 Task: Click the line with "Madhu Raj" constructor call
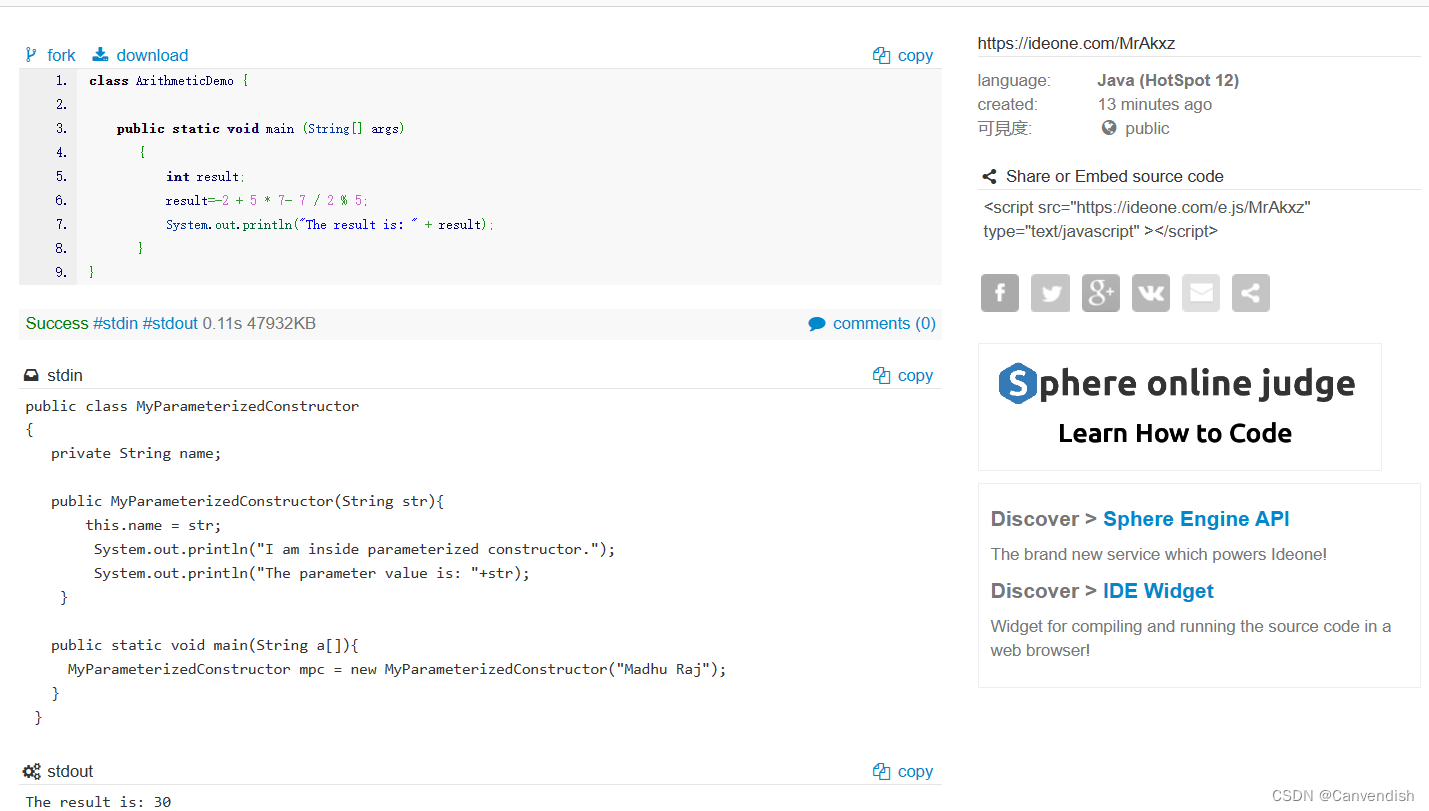pos(397,669)
